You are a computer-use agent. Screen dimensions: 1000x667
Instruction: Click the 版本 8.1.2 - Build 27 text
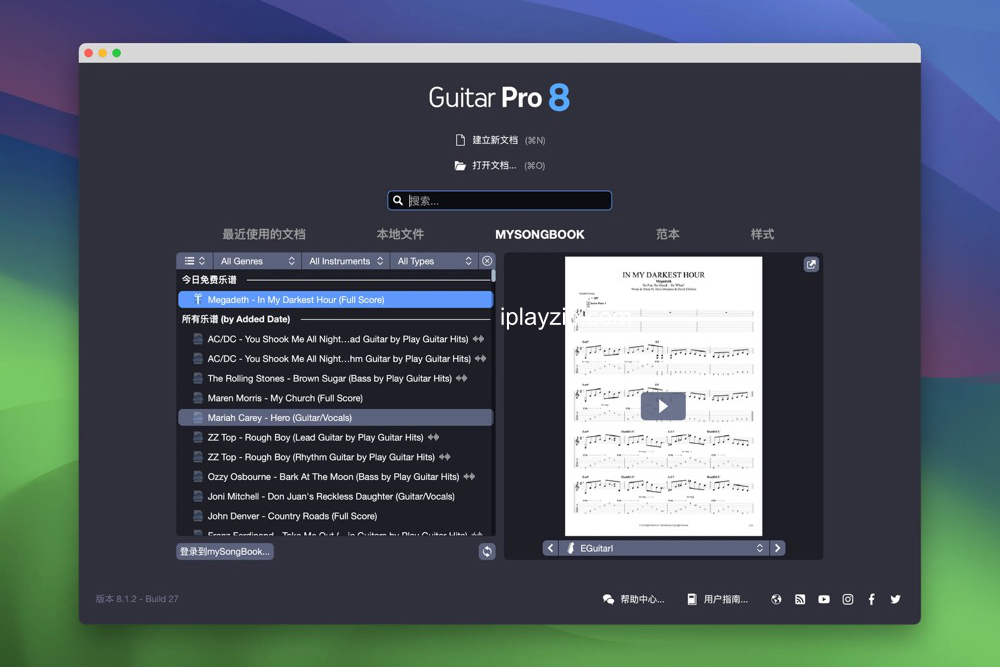click(x=137, y=599)
